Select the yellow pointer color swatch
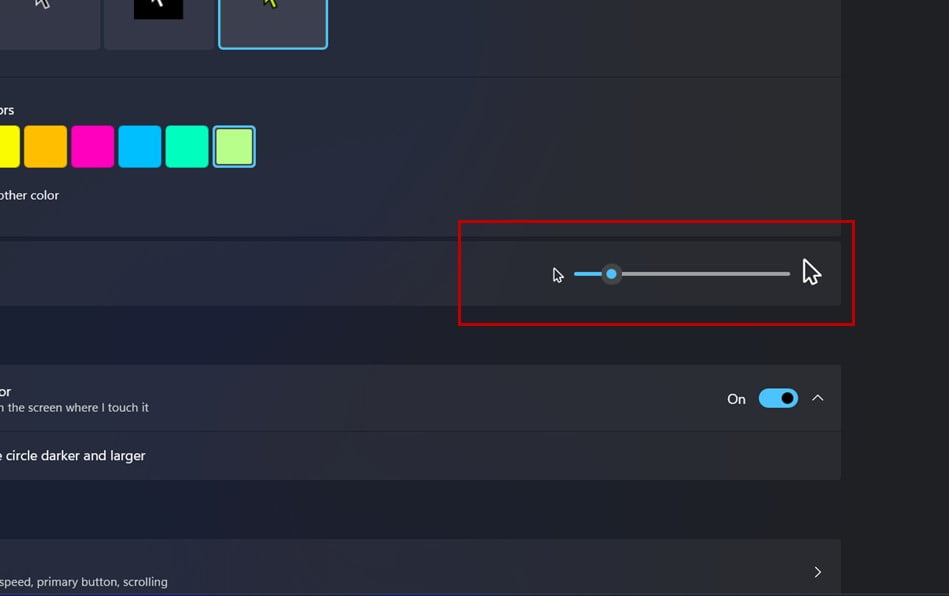This screenshot has height=596, width=949. coord(9,146)
